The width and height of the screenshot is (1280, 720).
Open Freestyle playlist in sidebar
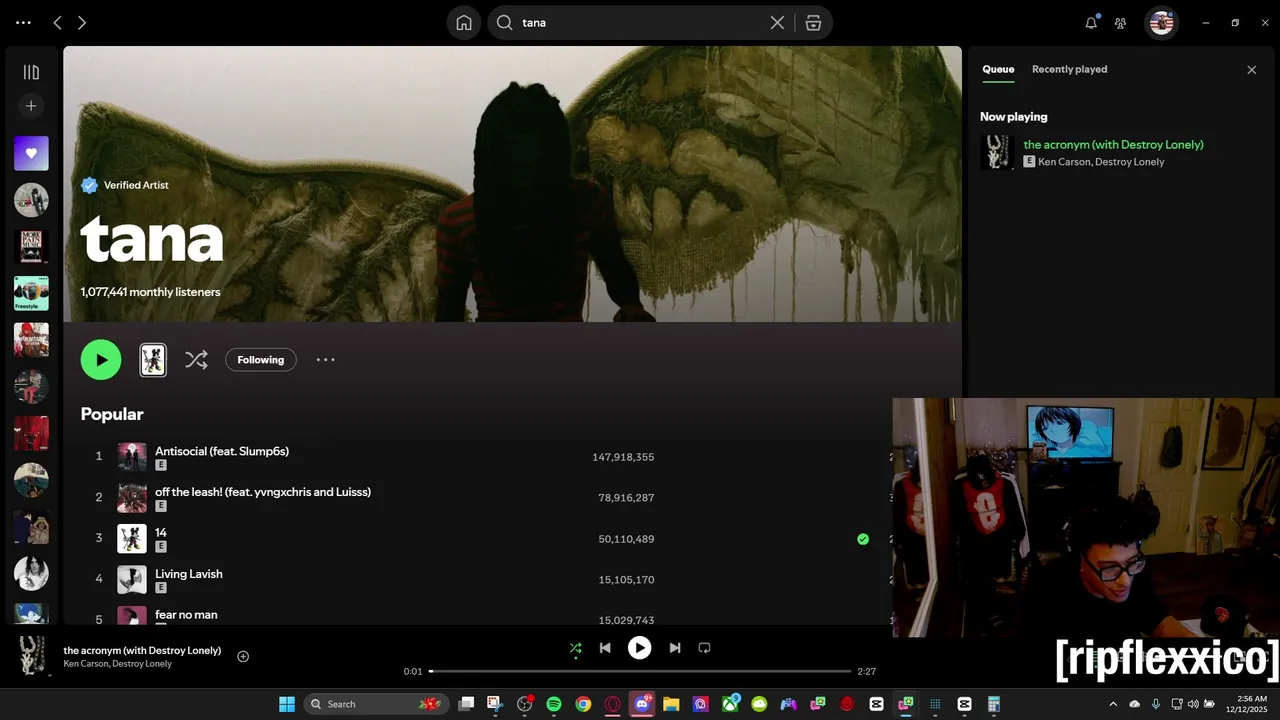point(31,293)
